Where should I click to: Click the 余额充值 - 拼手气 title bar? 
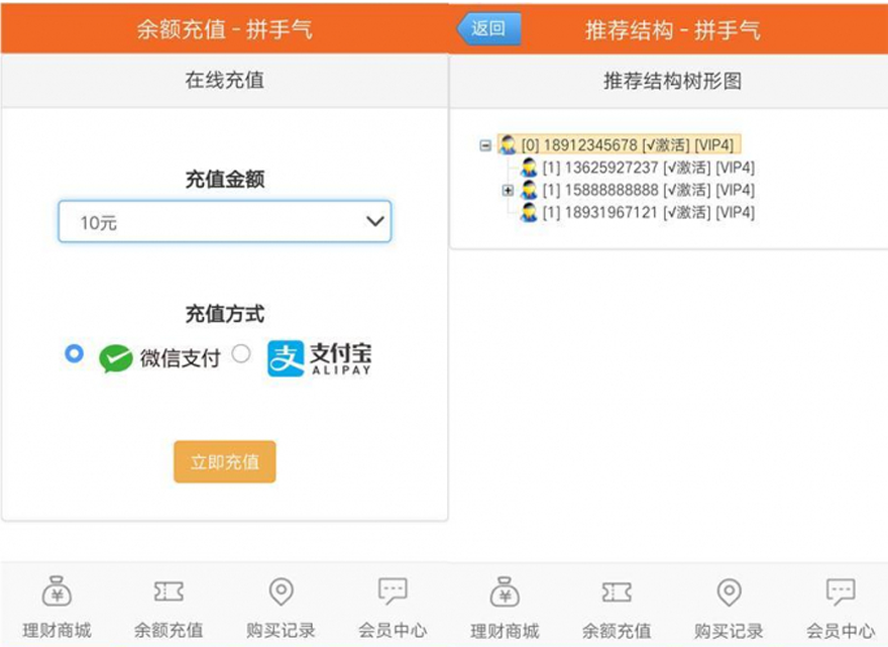coord(225,29)
